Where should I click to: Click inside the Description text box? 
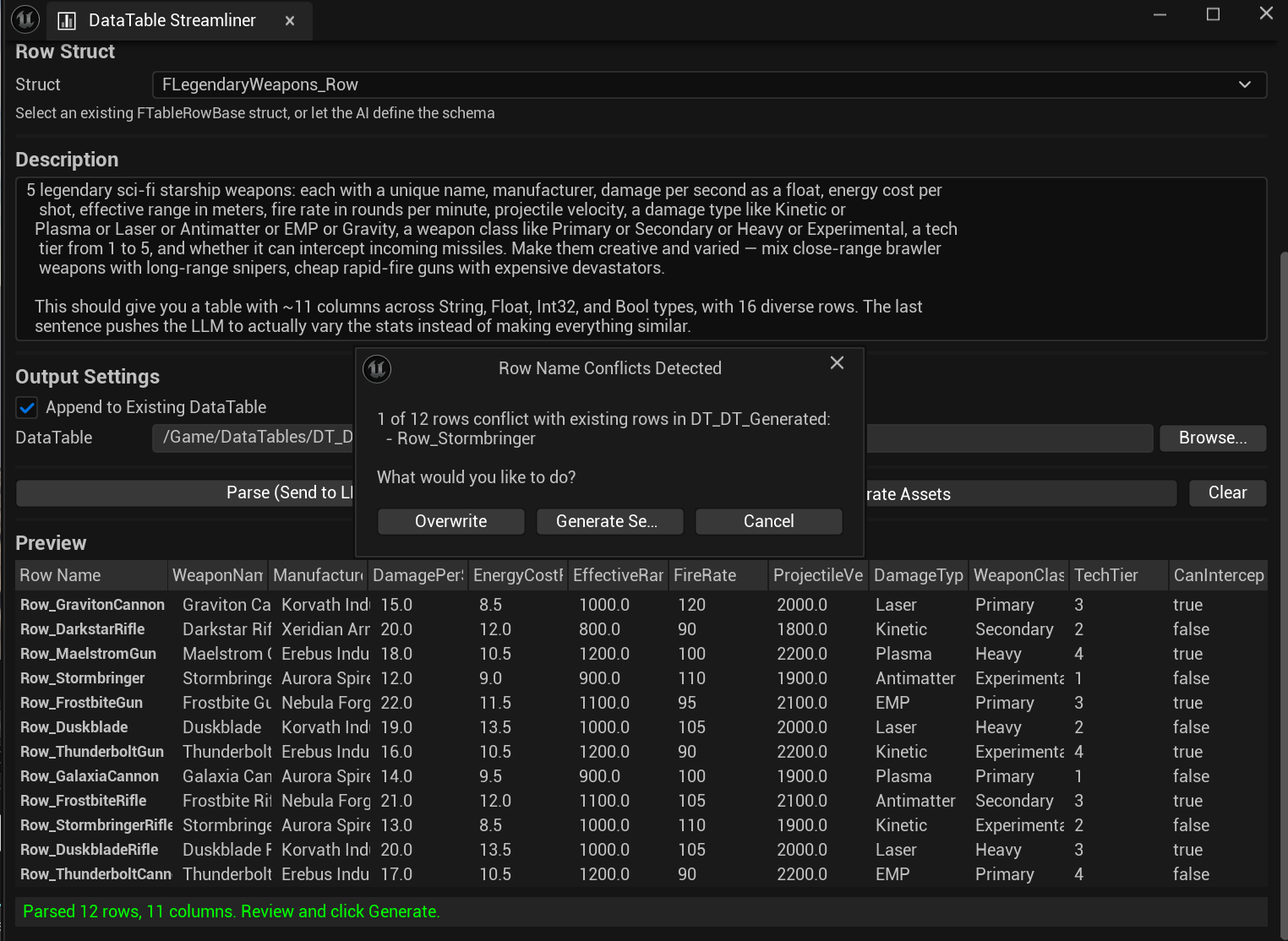tap(641, 258)
